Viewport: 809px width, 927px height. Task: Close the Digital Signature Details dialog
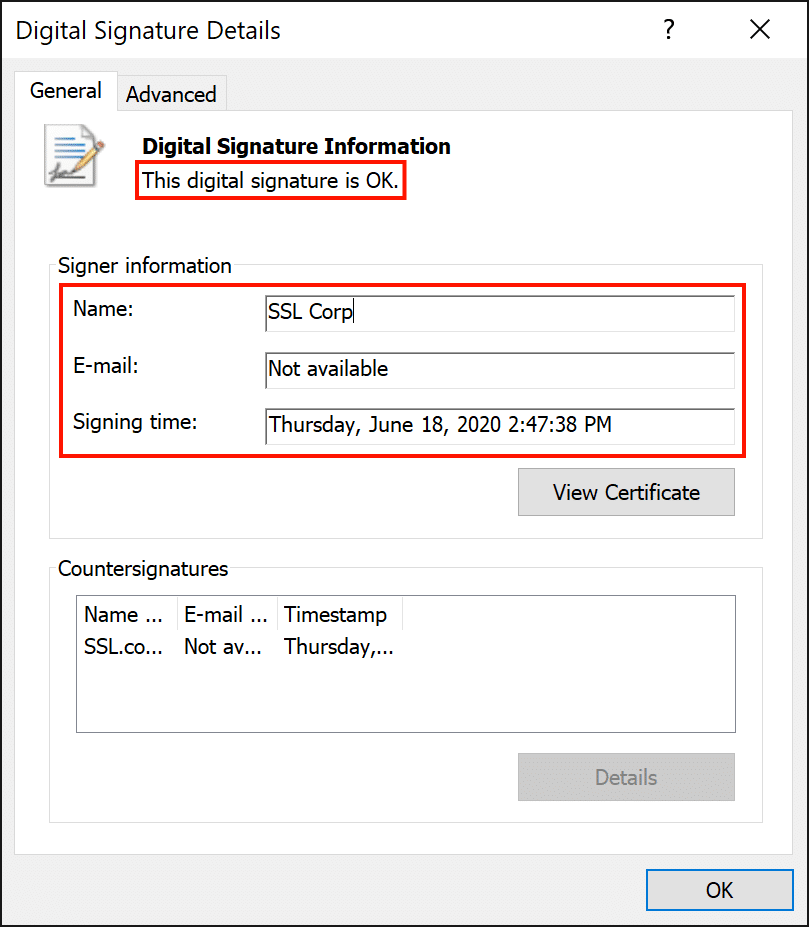tap(760, 30)
